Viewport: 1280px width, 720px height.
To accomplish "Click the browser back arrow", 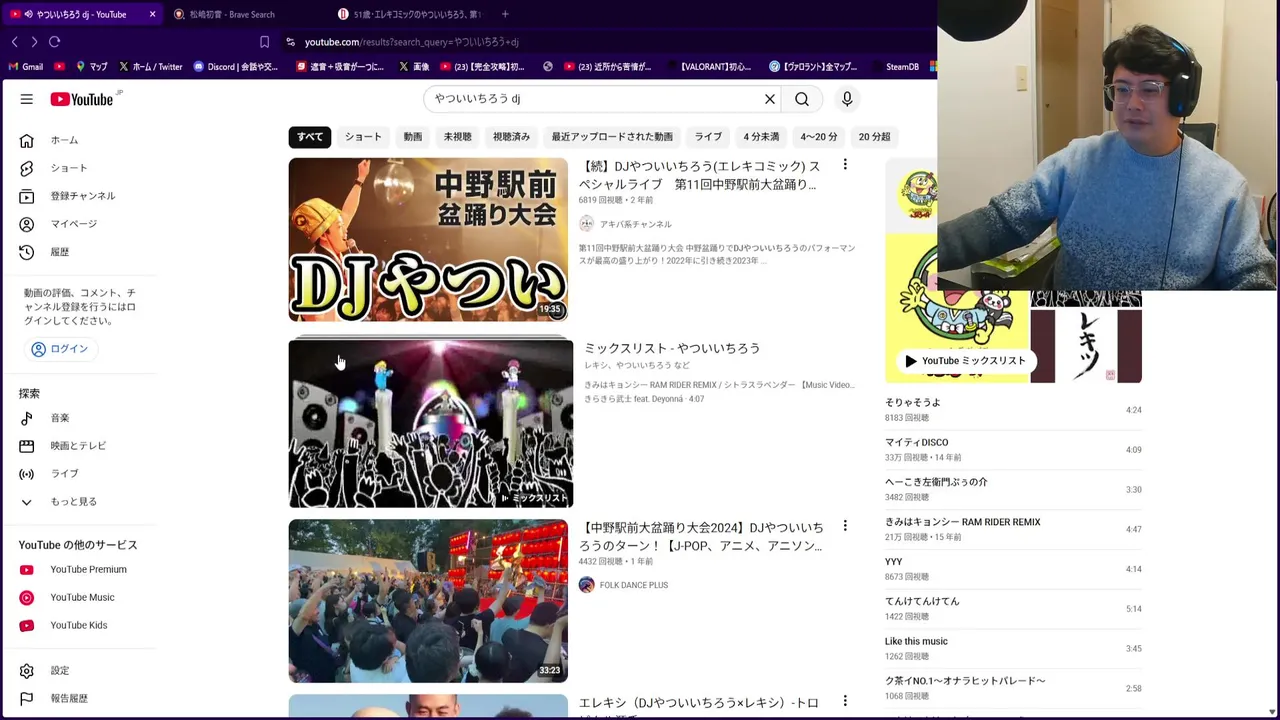I will point(14,42).
